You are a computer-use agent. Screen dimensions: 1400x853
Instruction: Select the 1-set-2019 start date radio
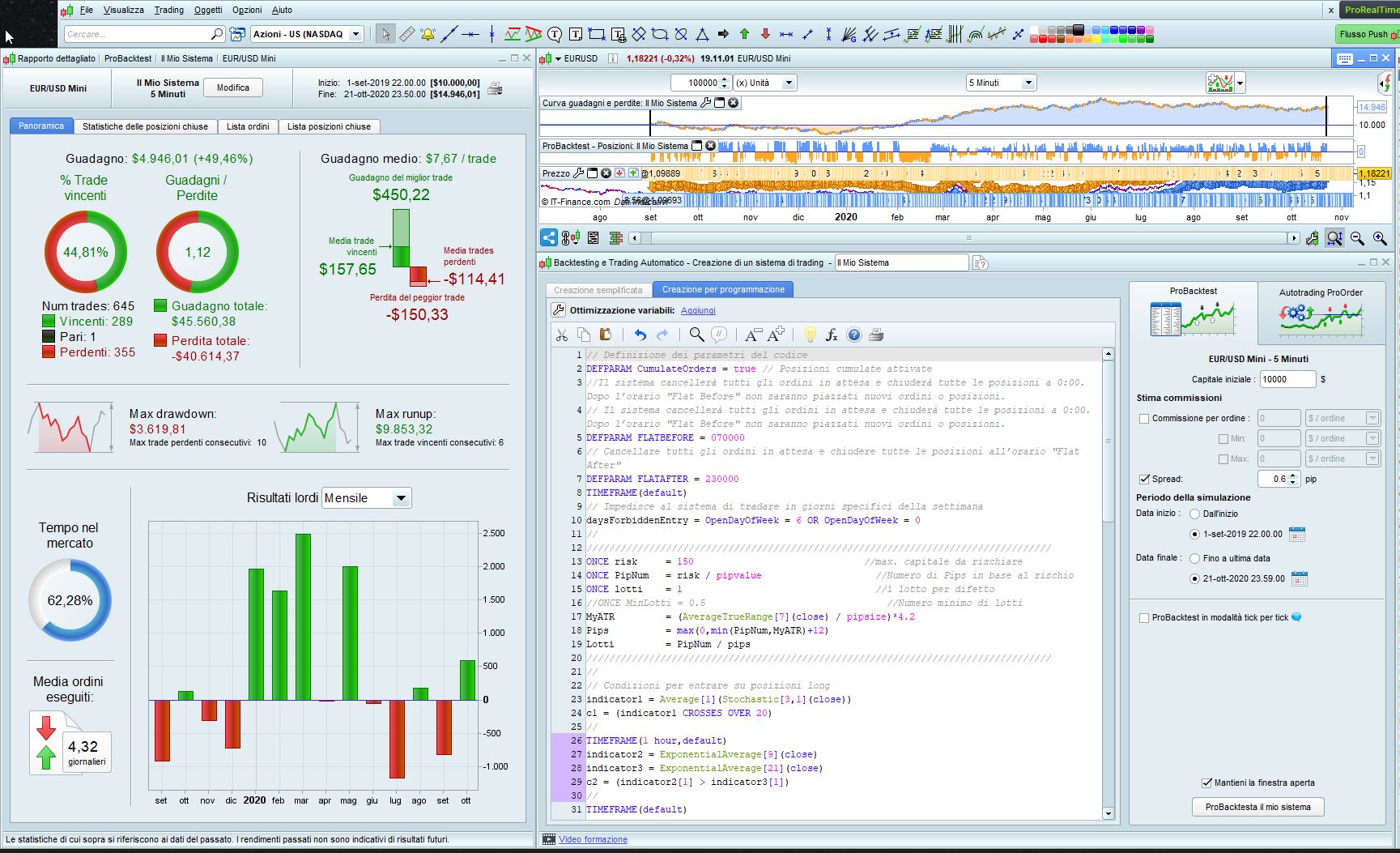(x=1194, y=534)
